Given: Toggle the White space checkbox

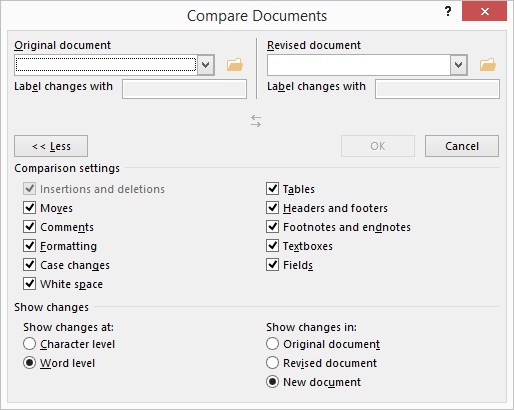Looking at the screenshot, I should pos(30,284).
